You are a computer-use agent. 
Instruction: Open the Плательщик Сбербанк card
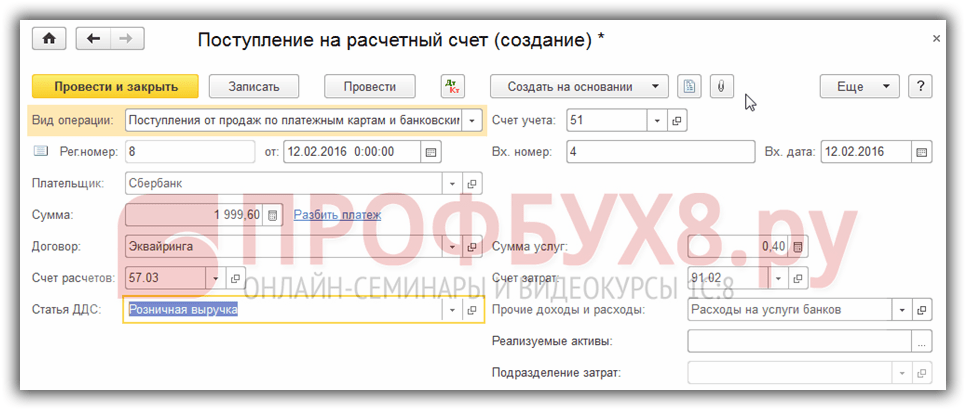point(473,183)
